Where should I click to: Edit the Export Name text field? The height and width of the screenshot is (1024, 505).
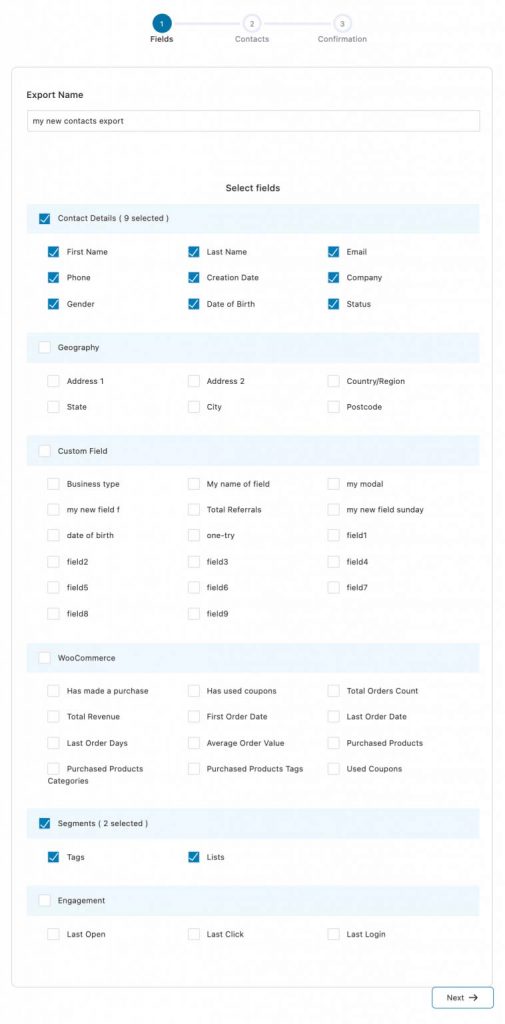[253, 121]
